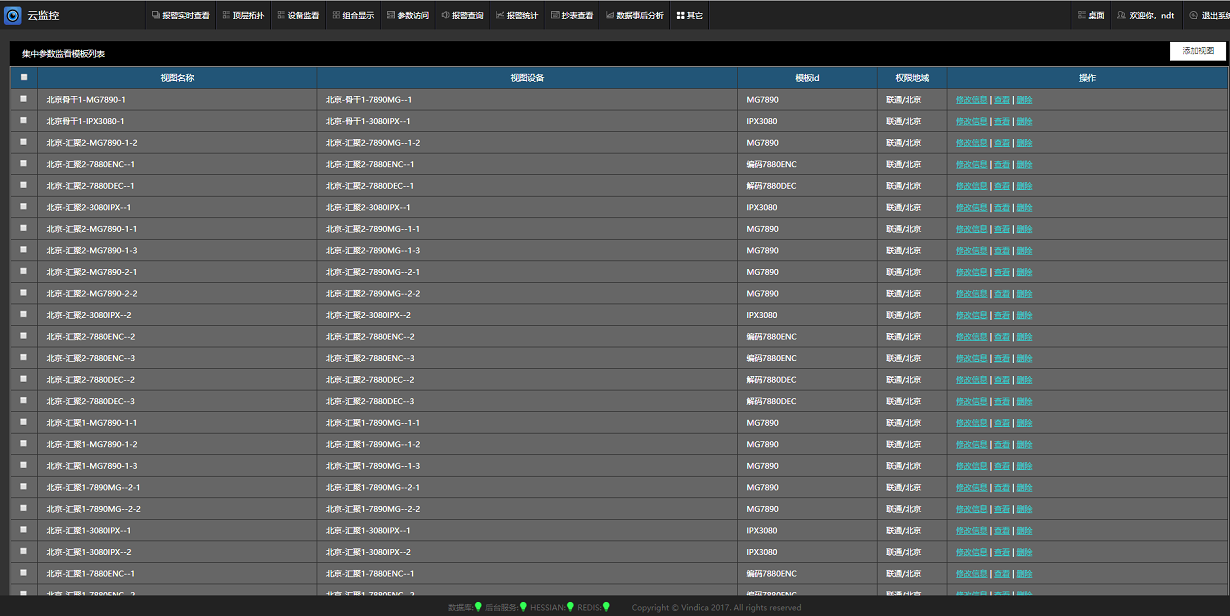Click the 添加视图 button
Viewport: 1230px width, 616px height.
[1197, 52]
